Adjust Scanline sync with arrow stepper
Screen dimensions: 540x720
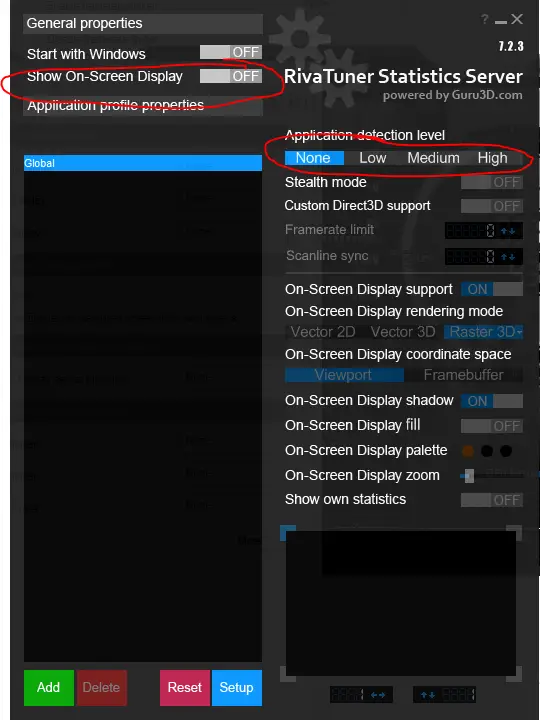point(509,257)
